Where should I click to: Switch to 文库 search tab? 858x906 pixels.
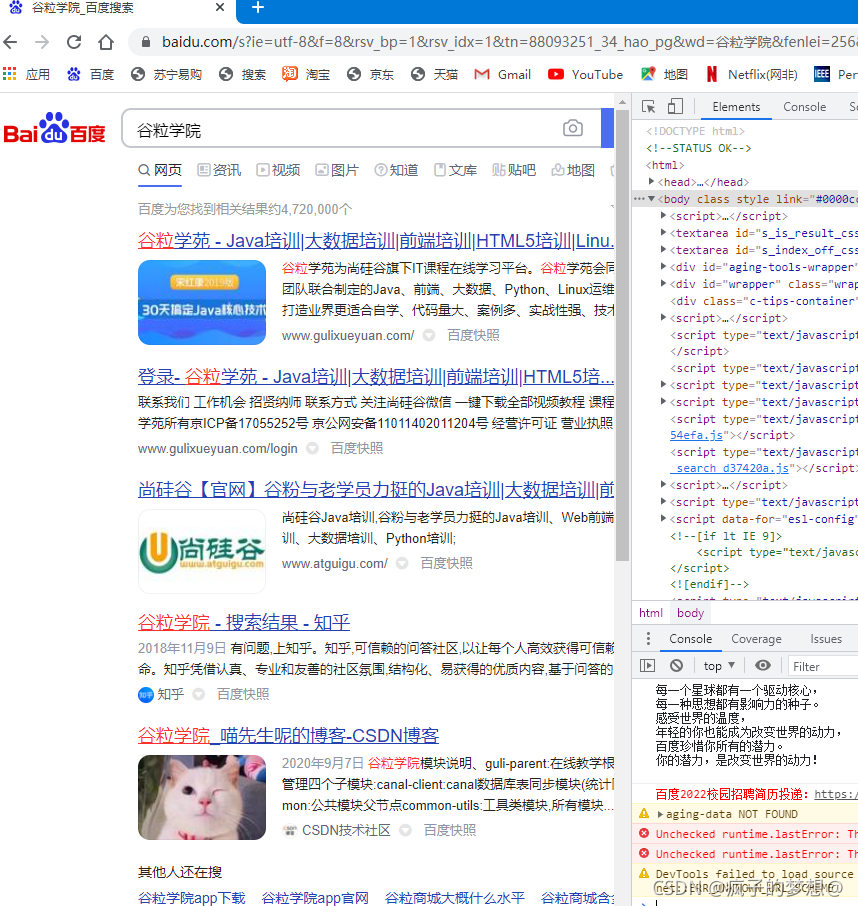click(455, 170)
